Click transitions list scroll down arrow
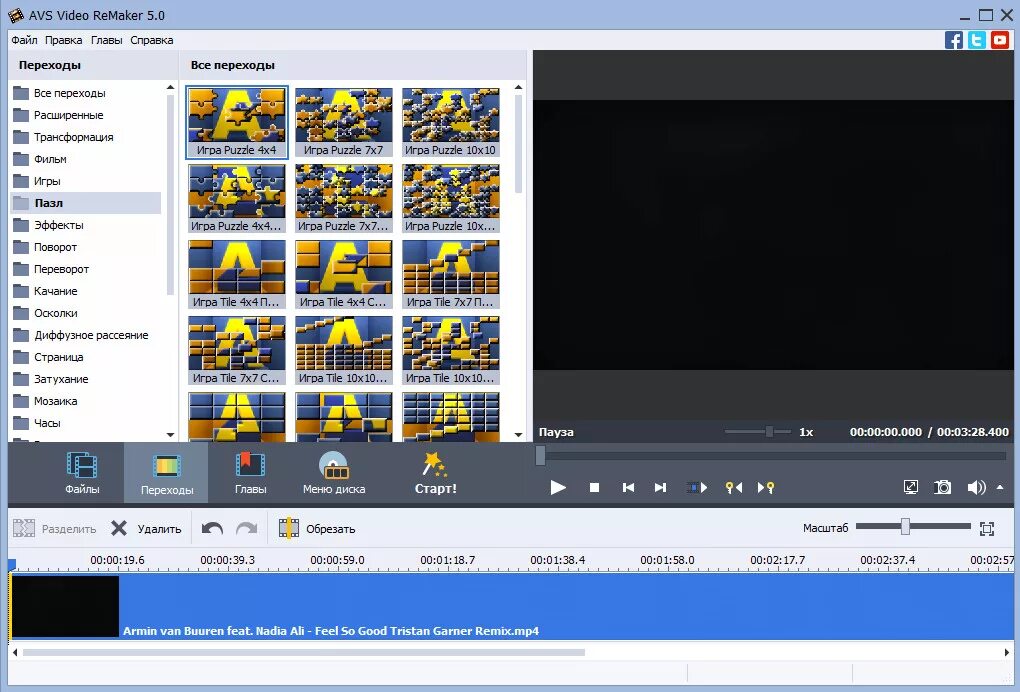This screenshot has height=692, width=1020. click(x=518, y=434)
